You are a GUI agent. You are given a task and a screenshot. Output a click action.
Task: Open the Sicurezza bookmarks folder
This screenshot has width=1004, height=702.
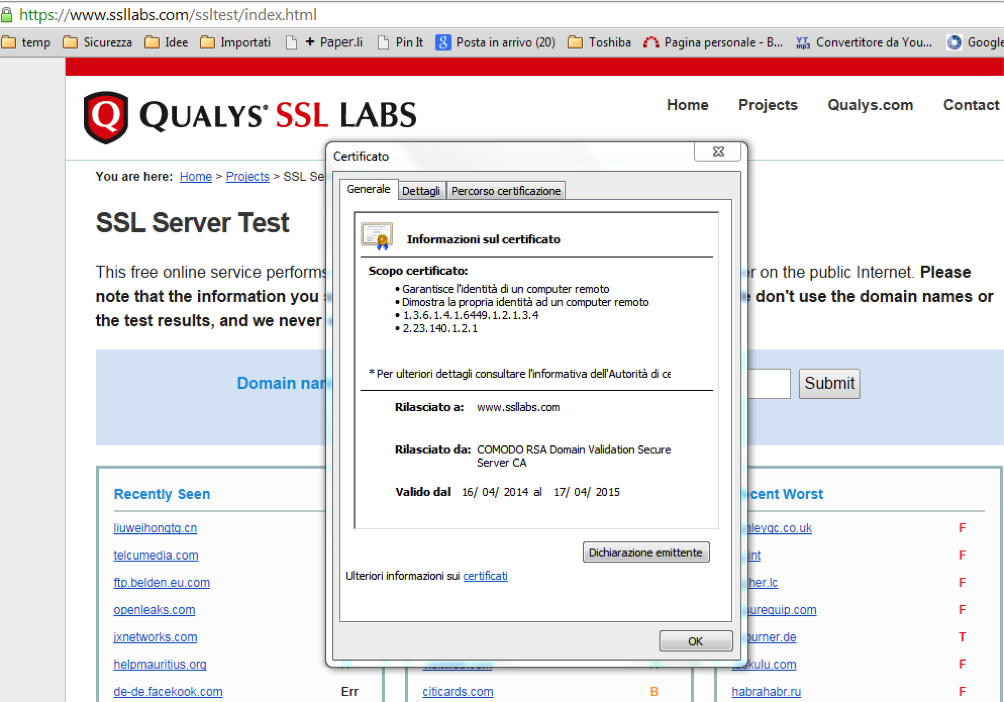pyautogui.click(x=97, y=42)
